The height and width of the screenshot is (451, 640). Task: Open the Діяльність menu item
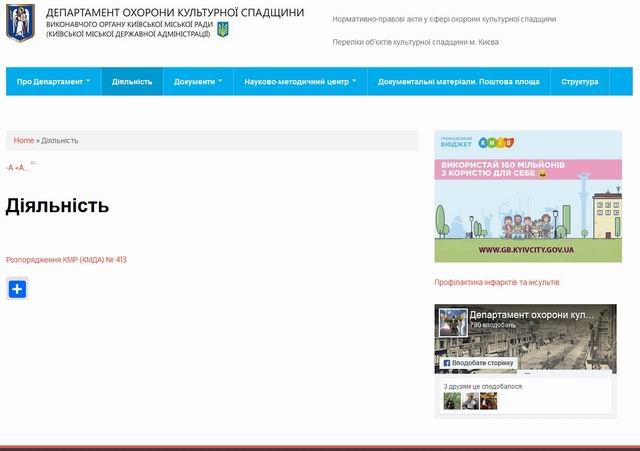132,82
